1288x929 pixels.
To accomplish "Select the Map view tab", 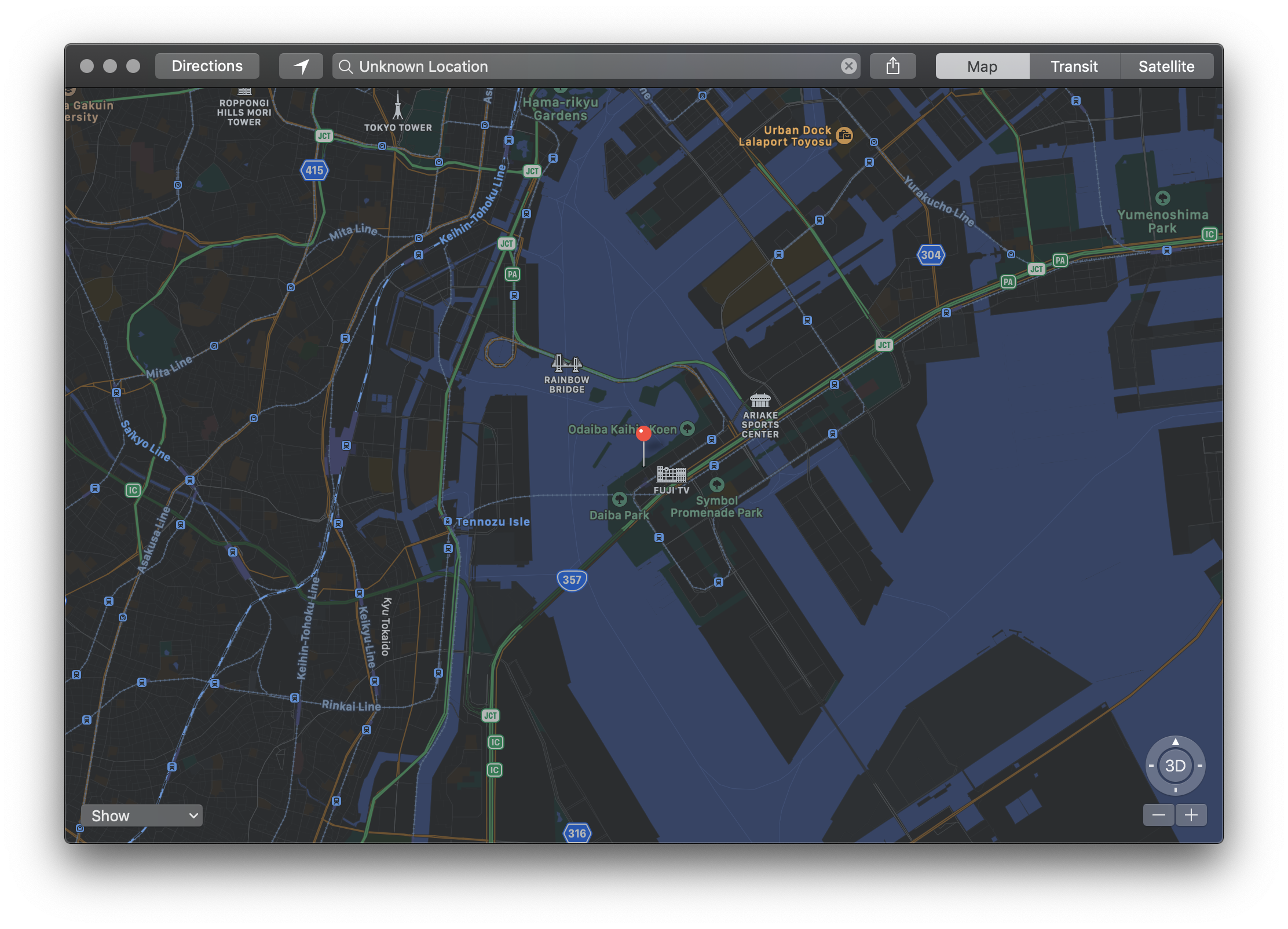I will click(982, 66).
